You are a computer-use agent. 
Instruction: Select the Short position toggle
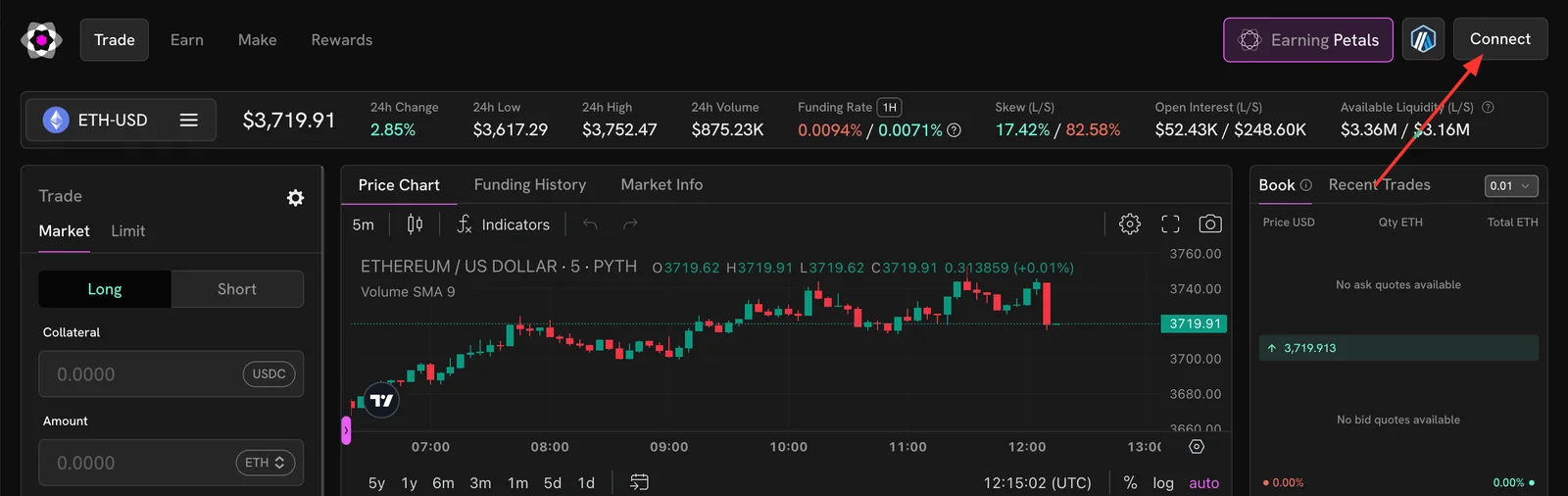click(x=237, y=289)
